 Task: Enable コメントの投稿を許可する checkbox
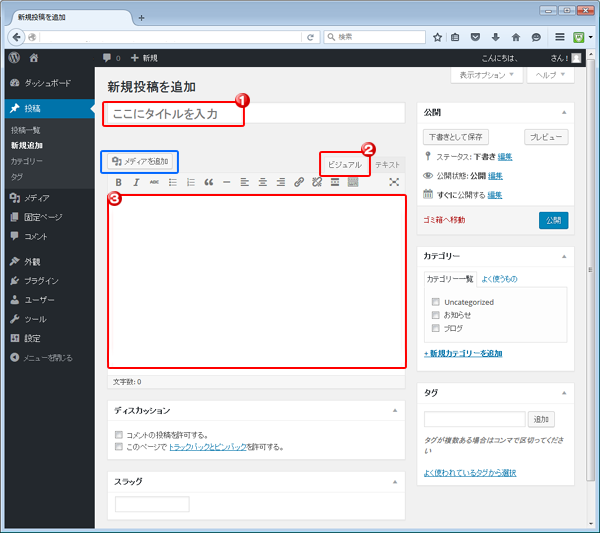(119, 435)
